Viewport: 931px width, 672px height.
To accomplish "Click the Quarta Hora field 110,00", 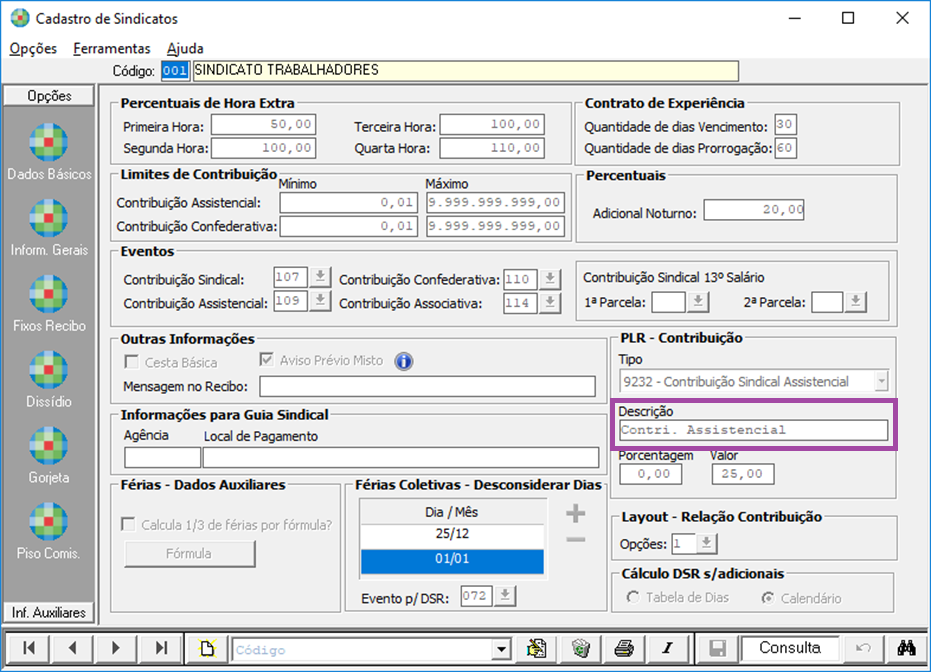I will pyautogui.click(x=492, y=148).
